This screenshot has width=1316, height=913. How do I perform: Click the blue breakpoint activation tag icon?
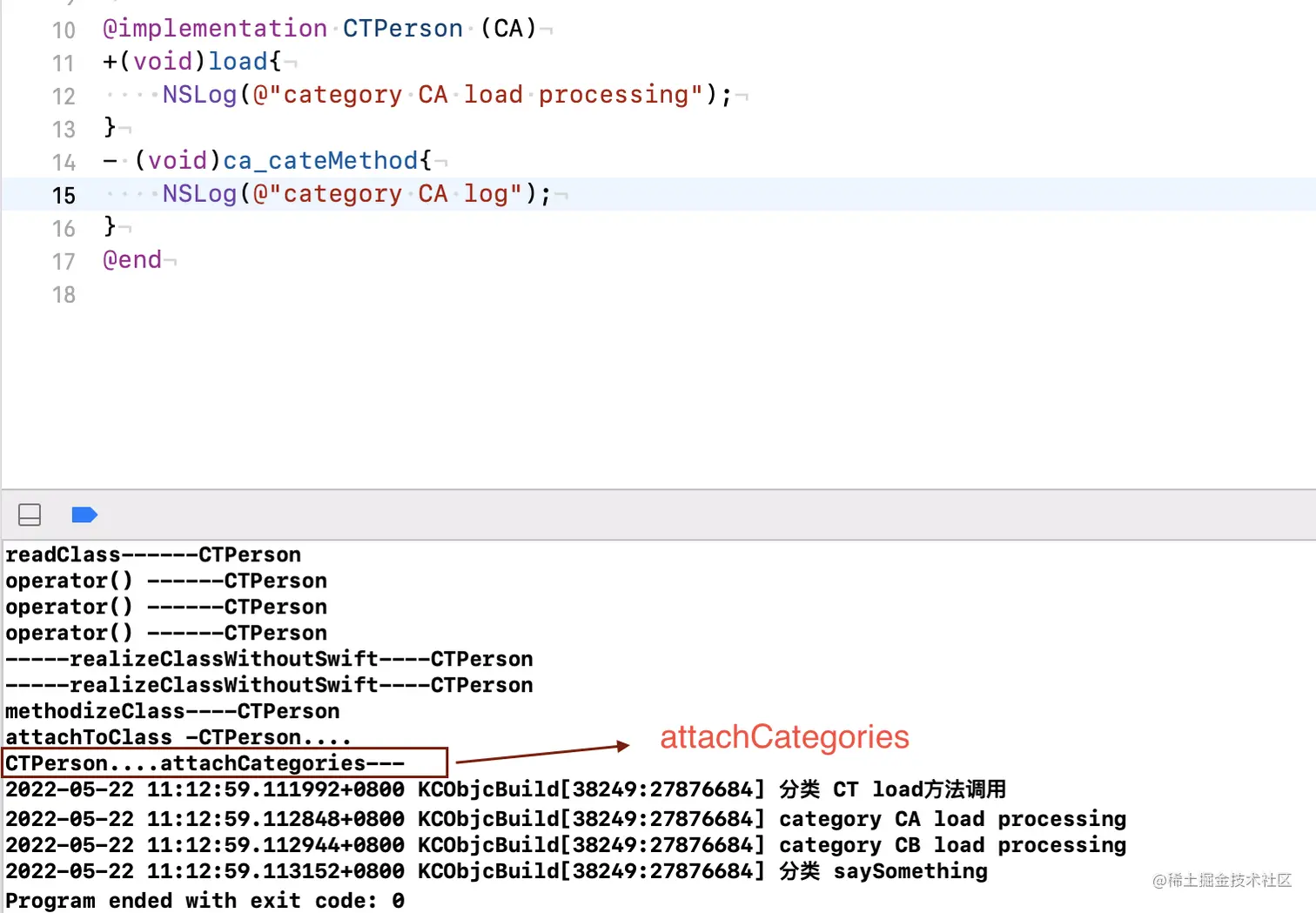[84, 515]
